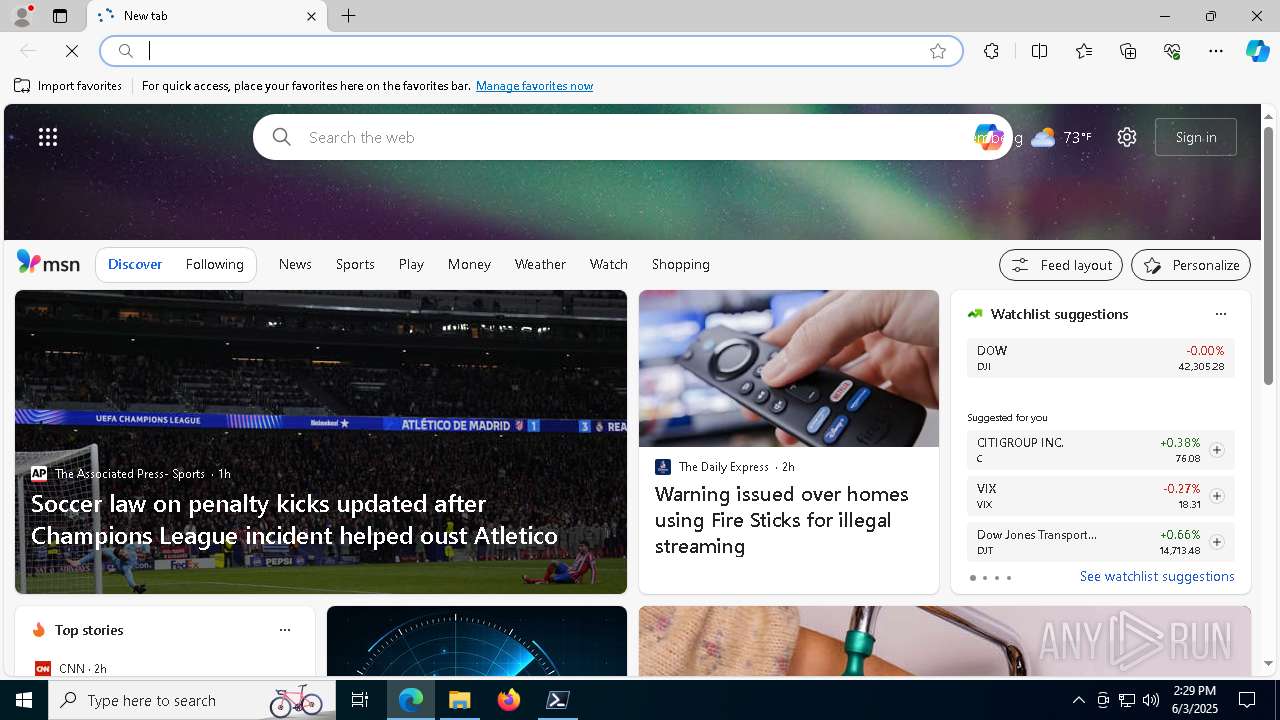The height and width of the screenshot is (720, 1280).
Task: Launch Firefox from taskbar
Action: tap(509, 700)
